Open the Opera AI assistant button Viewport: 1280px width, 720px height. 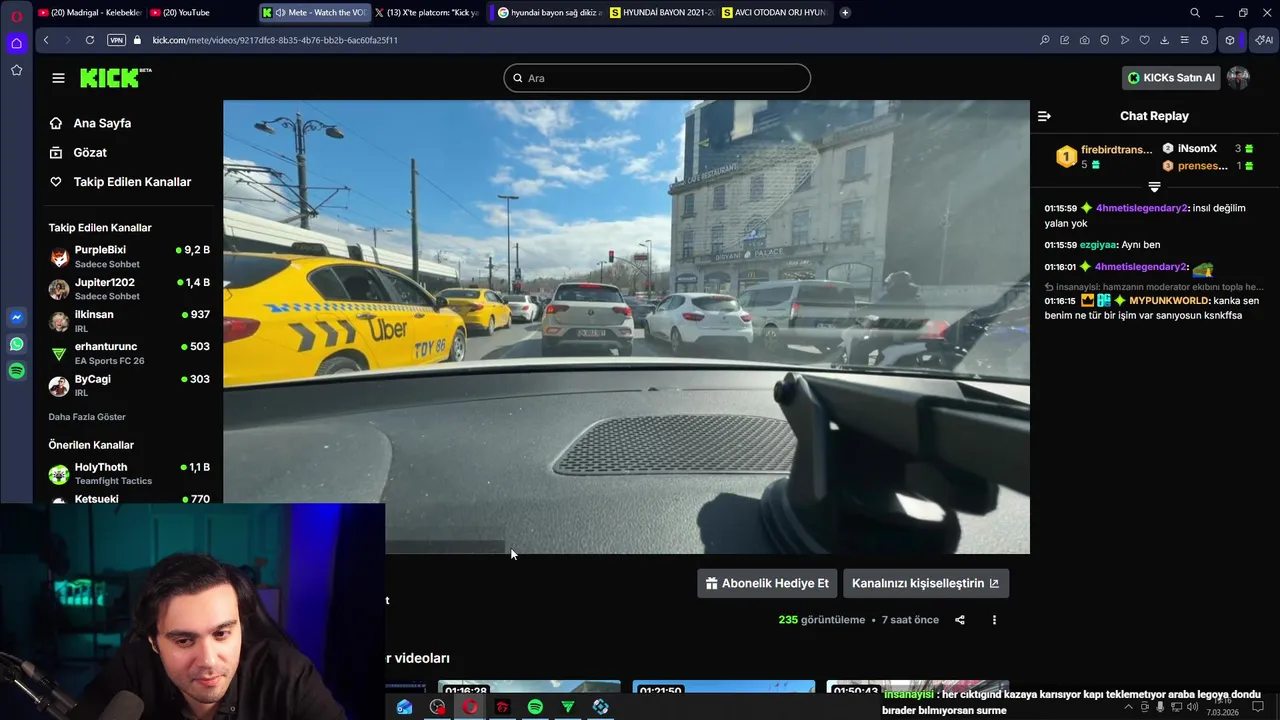pos(1264,40)
